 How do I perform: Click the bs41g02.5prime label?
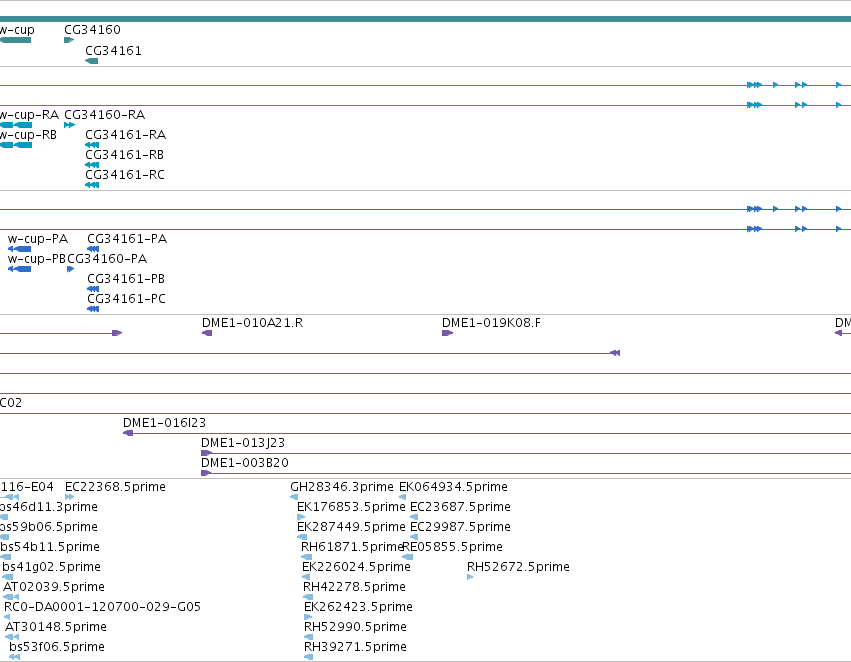[52, 568]
